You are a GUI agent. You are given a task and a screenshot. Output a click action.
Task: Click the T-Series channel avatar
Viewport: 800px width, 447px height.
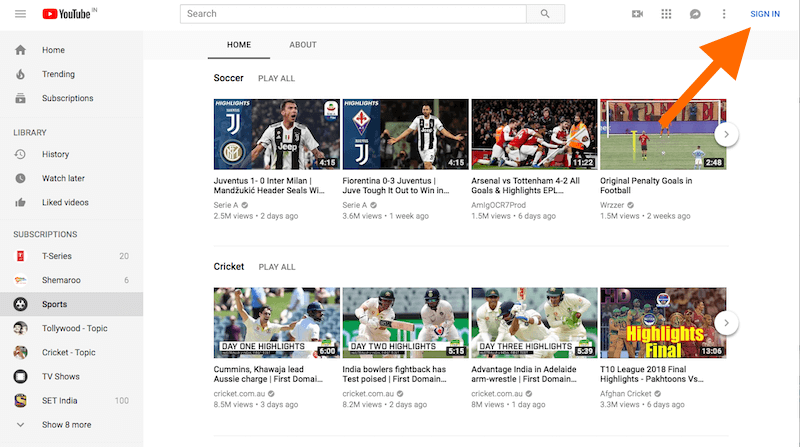pos(20,256)
